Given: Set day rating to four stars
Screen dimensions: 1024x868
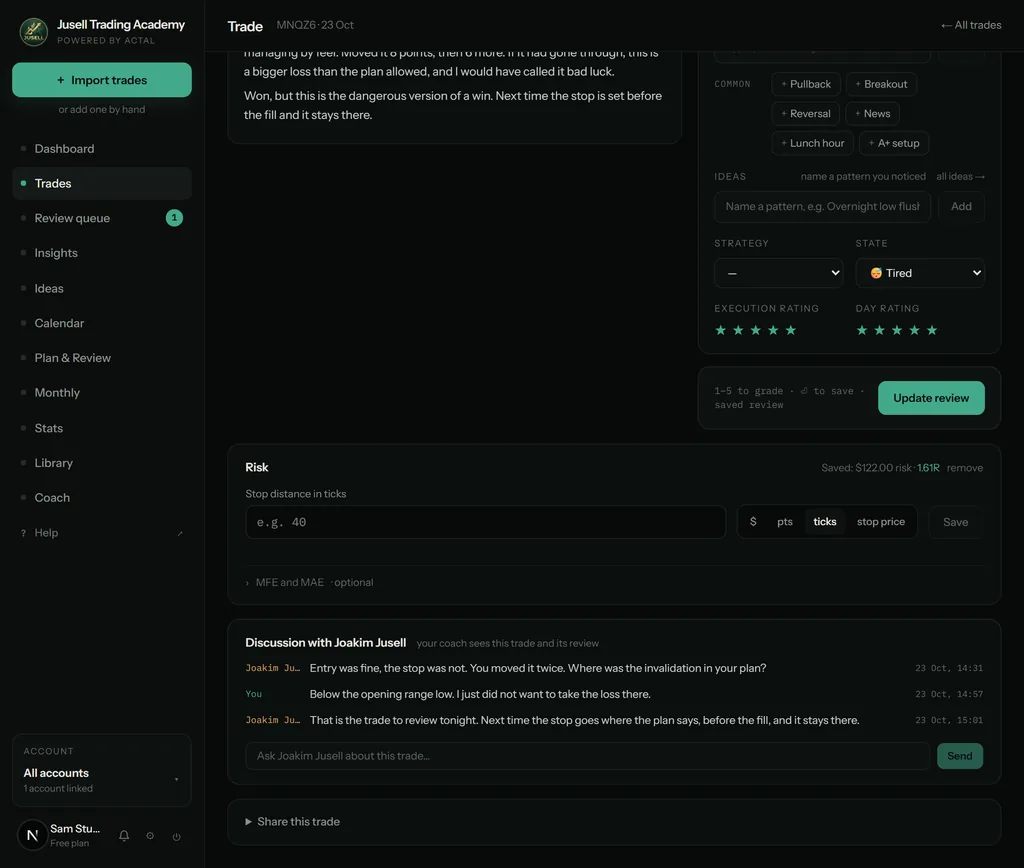Looking at the screenshot, I should click(x=914, y=330).
